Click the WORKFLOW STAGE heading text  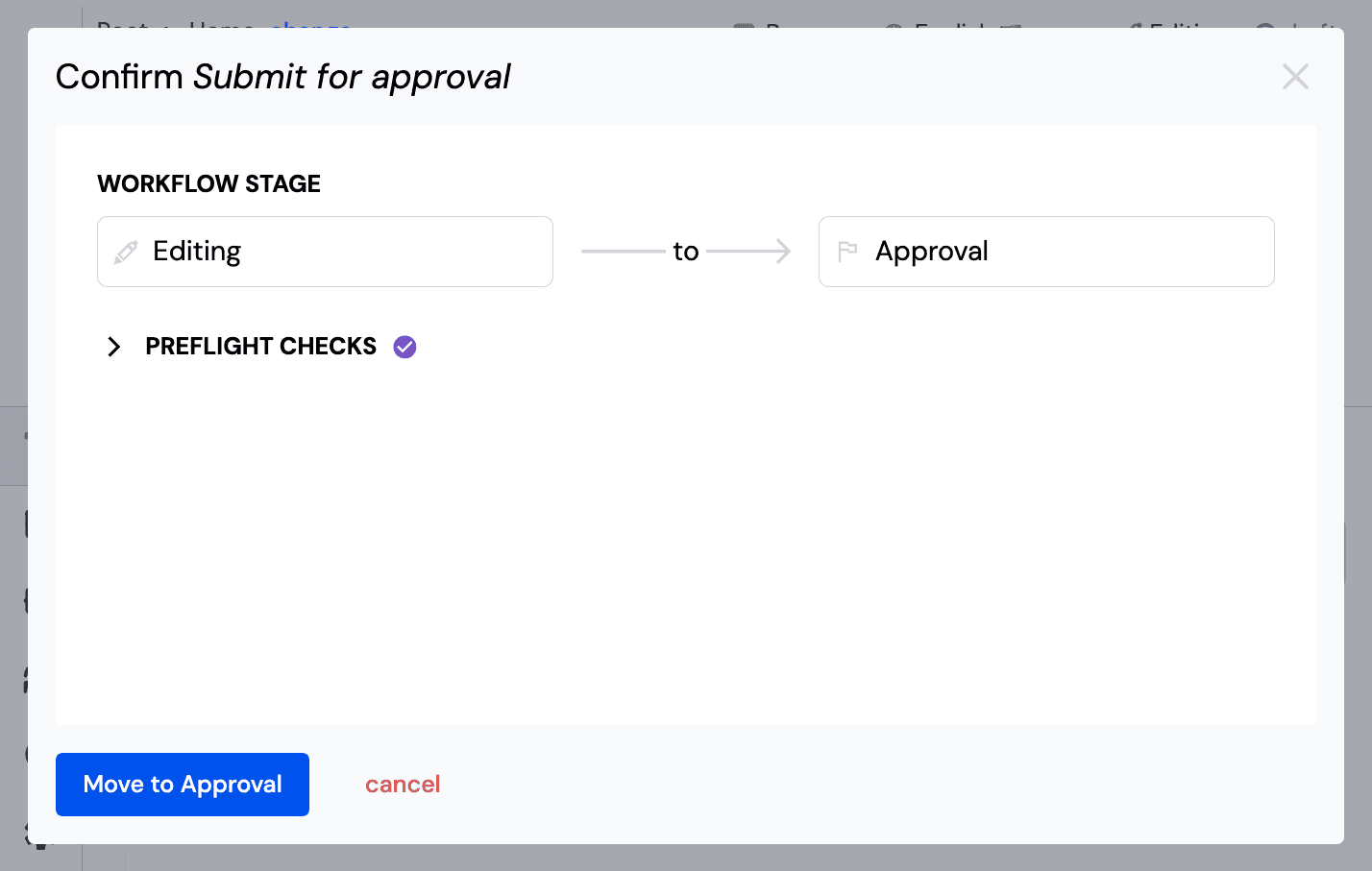[x=208, y=183]
